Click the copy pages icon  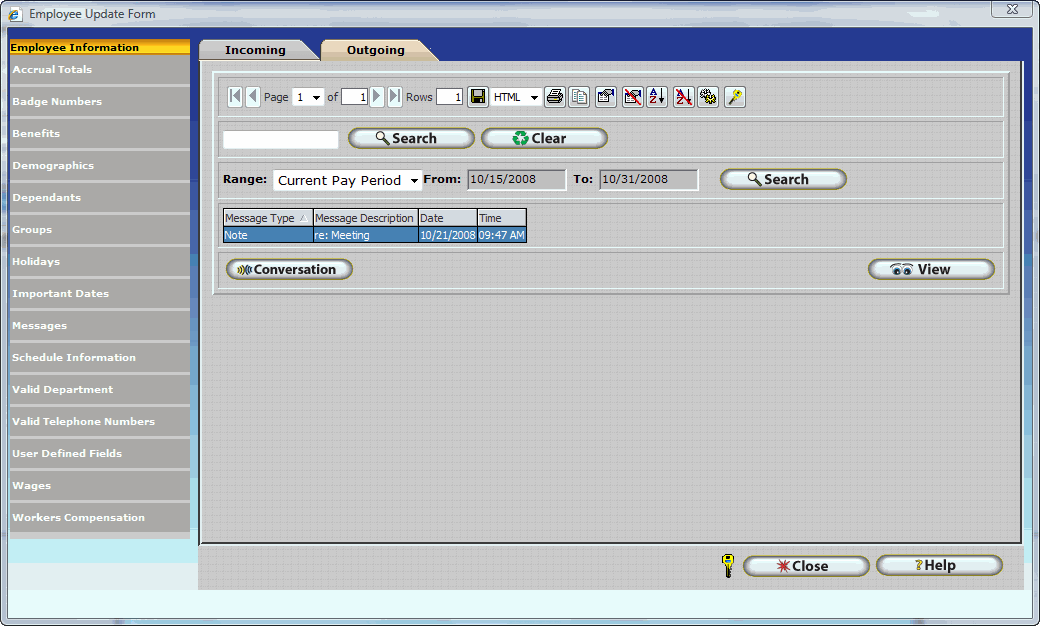[579, 97]
